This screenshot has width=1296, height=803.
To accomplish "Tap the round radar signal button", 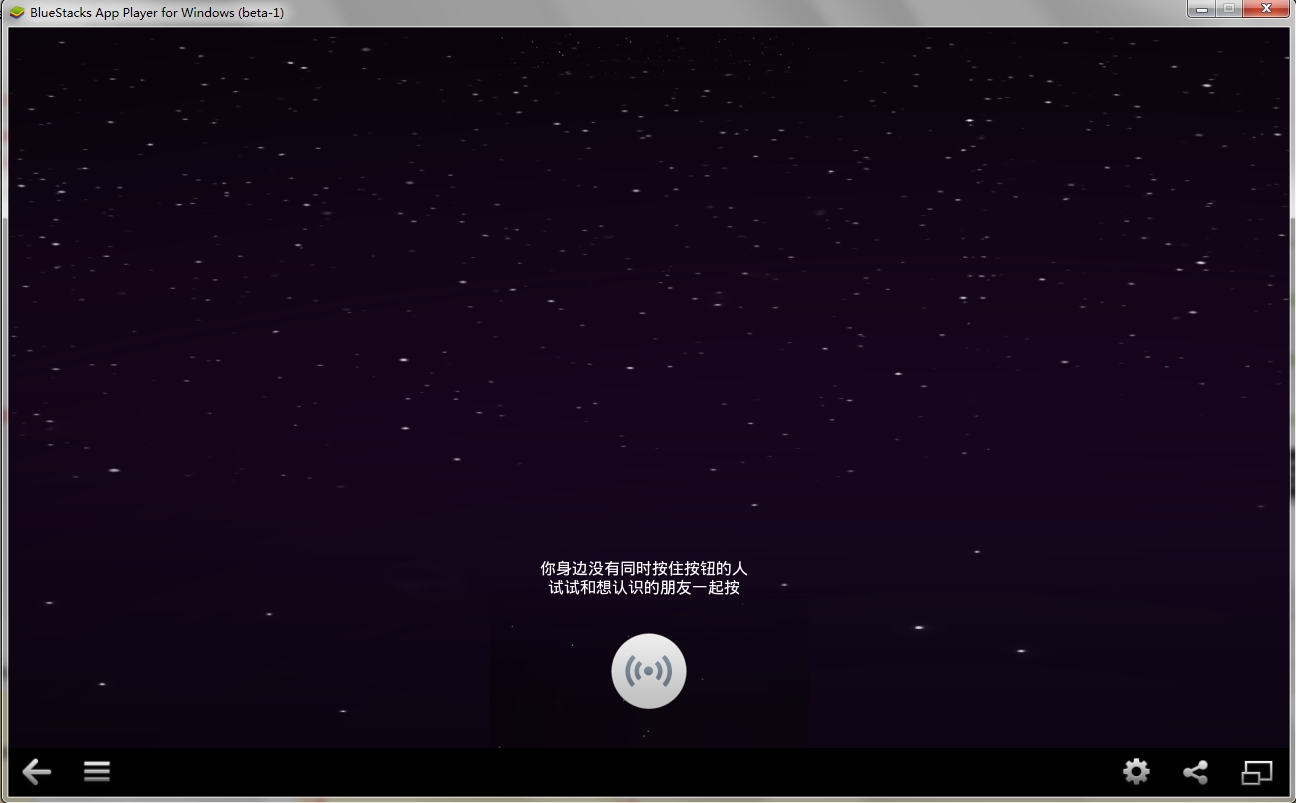I will (649, 671).
